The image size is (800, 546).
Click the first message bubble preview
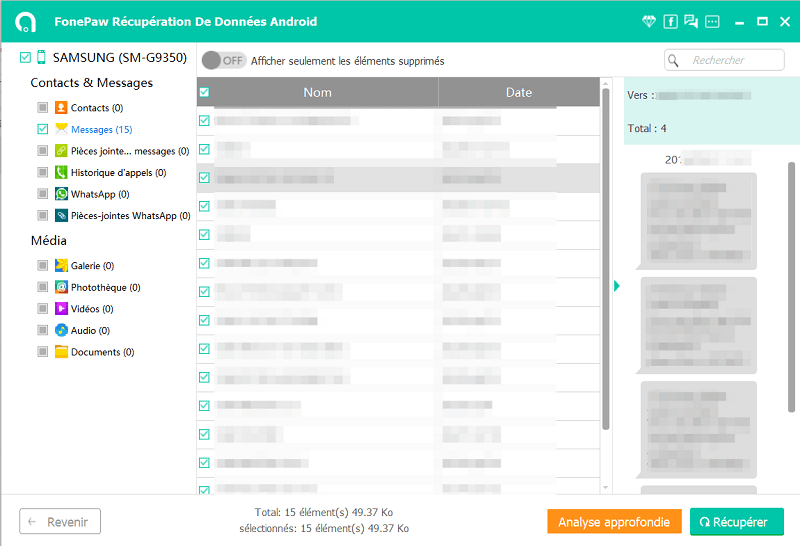tap(698, 221)
